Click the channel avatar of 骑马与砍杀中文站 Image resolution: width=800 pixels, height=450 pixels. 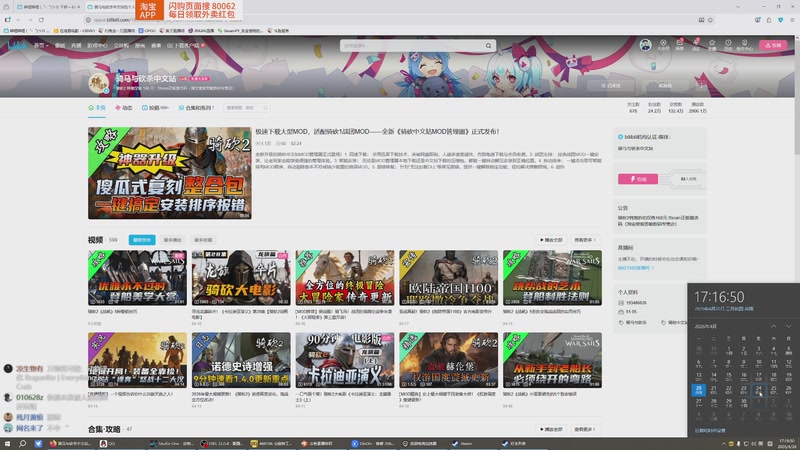pyautogui.click(x=98, y=83)
